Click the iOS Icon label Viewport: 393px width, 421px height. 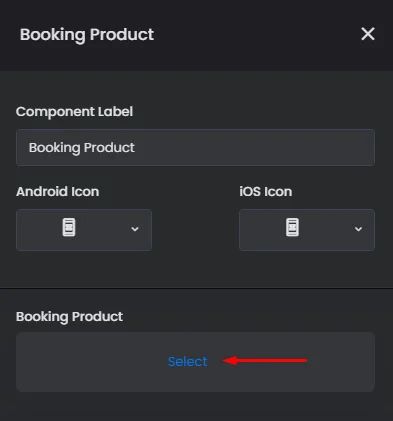pos(266,192)
